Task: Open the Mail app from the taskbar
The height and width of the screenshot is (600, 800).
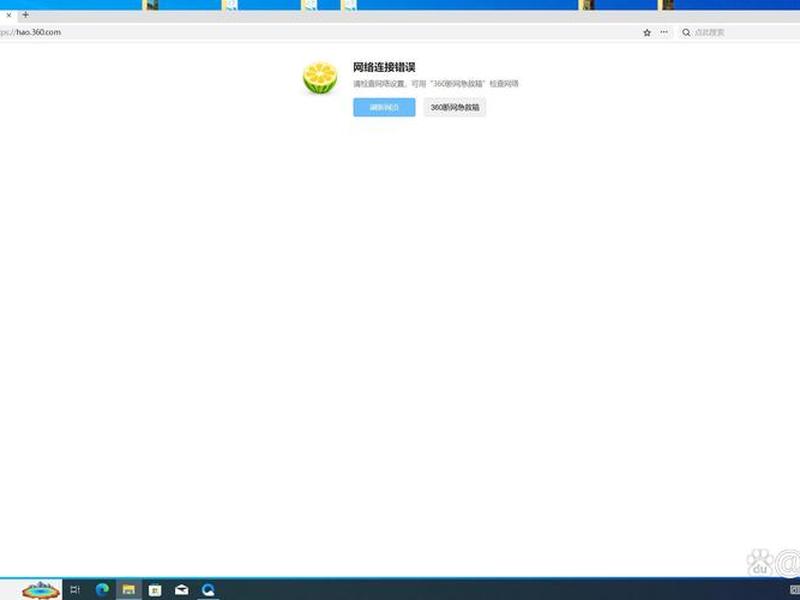Action: [182, 590]
